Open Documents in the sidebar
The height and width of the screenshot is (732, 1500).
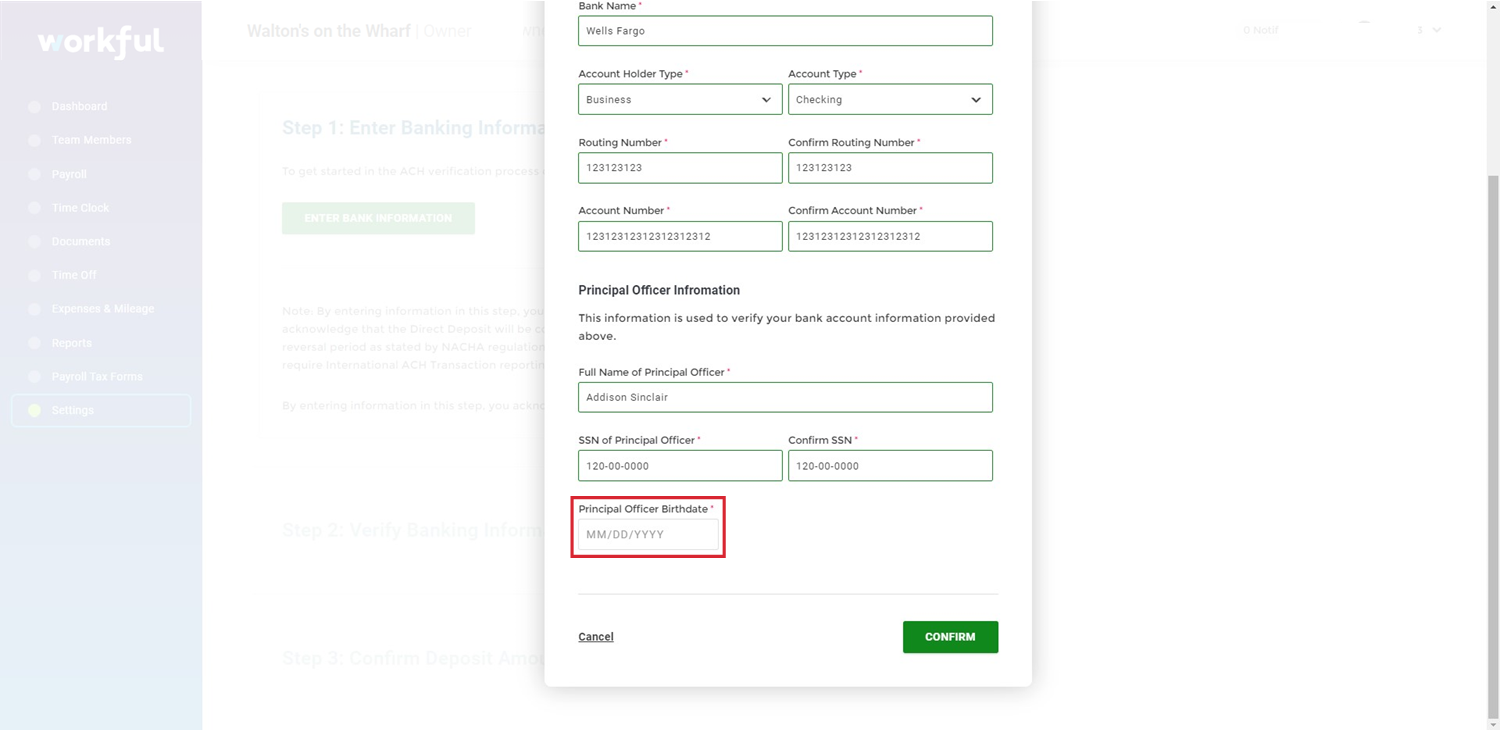click(81, 241)
